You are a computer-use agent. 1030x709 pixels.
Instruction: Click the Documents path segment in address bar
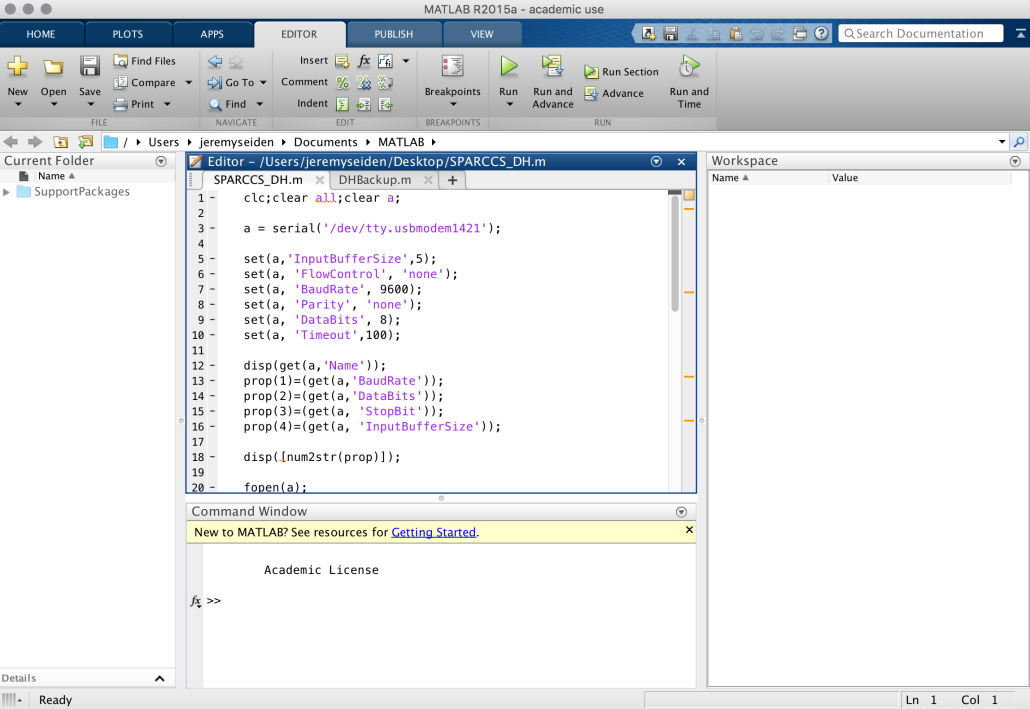[326, 142]
